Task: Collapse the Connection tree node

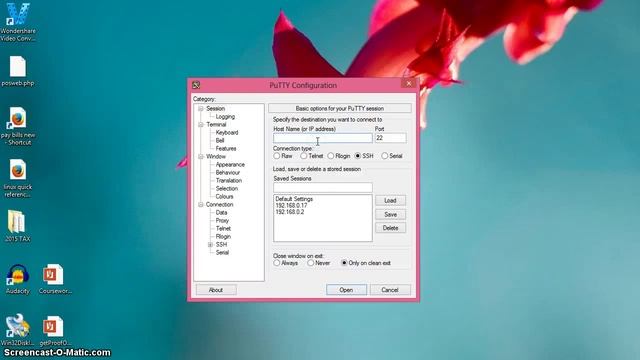Action: (200, 204)
